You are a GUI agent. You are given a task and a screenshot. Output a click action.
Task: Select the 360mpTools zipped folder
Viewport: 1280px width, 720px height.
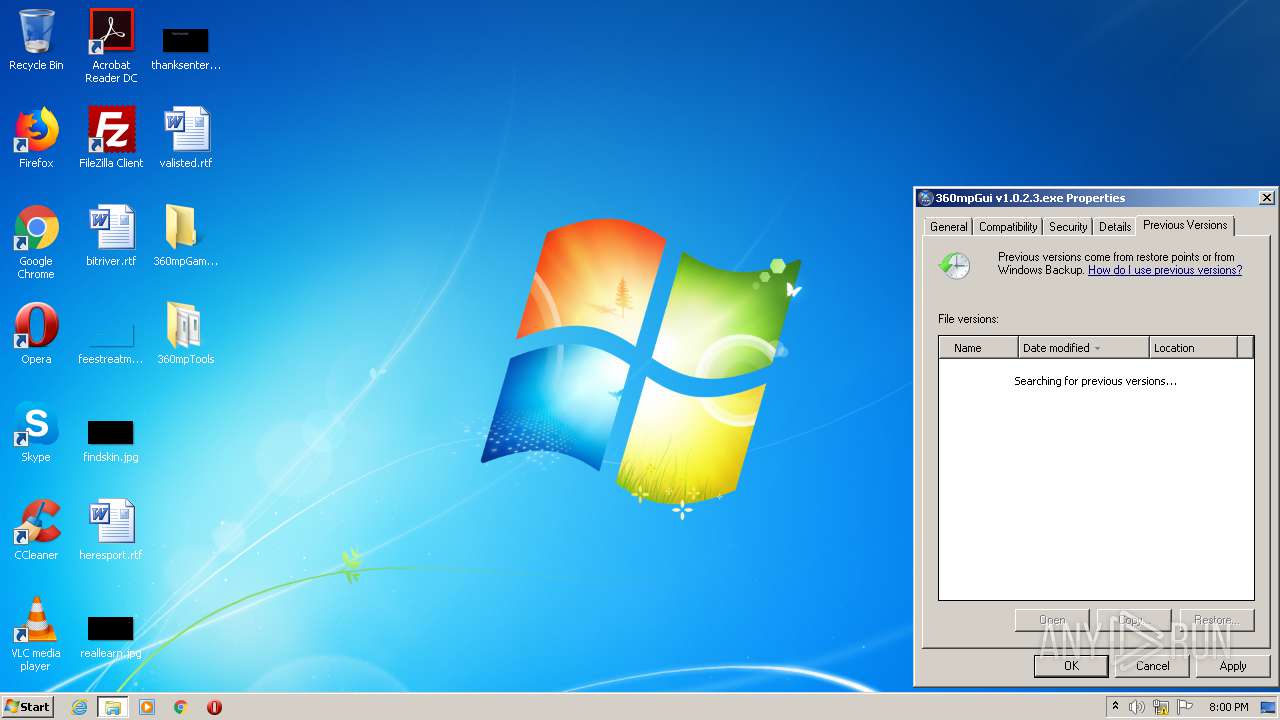coord(186,334)
